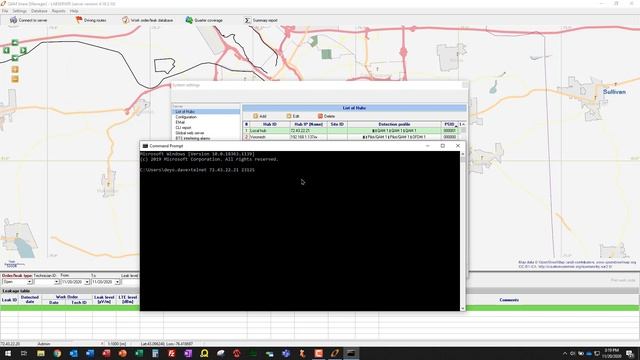Open Outlook from the taskbar
640x360 pixels.
[x=73, y=353]
